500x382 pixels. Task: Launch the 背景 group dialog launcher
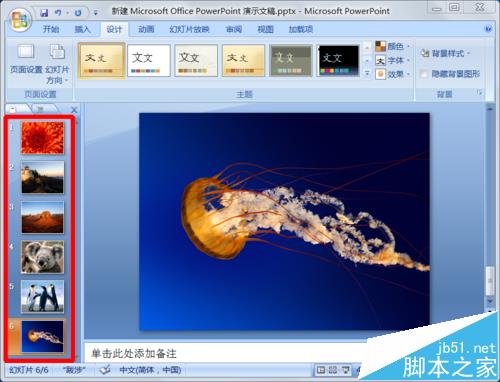tap(480, 93)
